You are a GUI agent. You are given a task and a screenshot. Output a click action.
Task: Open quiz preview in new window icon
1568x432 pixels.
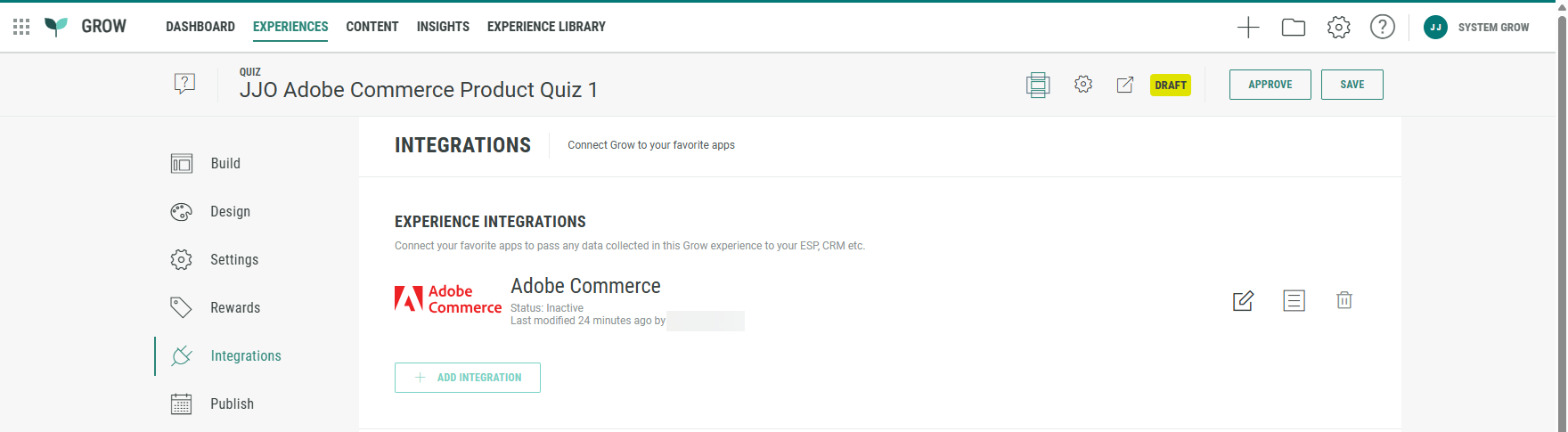point(1125,85)
